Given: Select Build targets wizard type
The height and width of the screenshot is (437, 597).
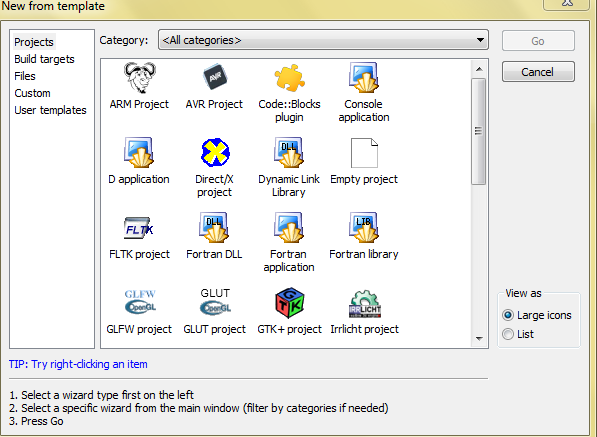Looking at the screenshot, I should coord(44,59).
